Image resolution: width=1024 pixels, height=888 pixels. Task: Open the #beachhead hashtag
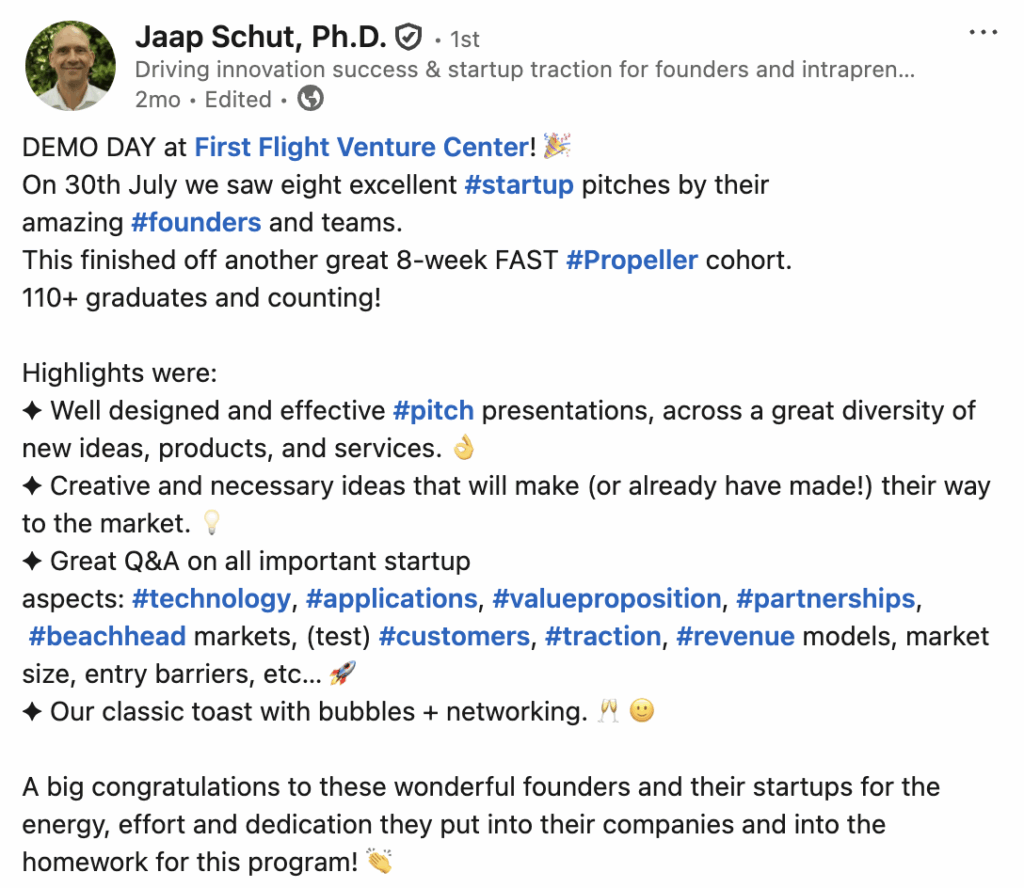coord(108,636)
